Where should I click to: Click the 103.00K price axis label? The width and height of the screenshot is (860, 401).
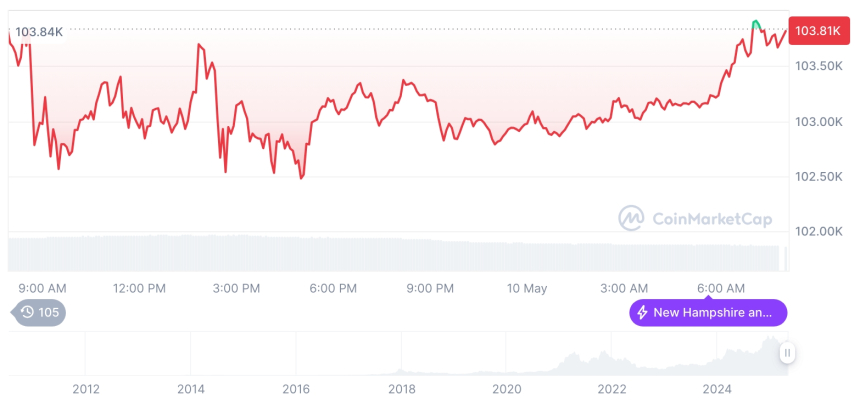(818, 122)
